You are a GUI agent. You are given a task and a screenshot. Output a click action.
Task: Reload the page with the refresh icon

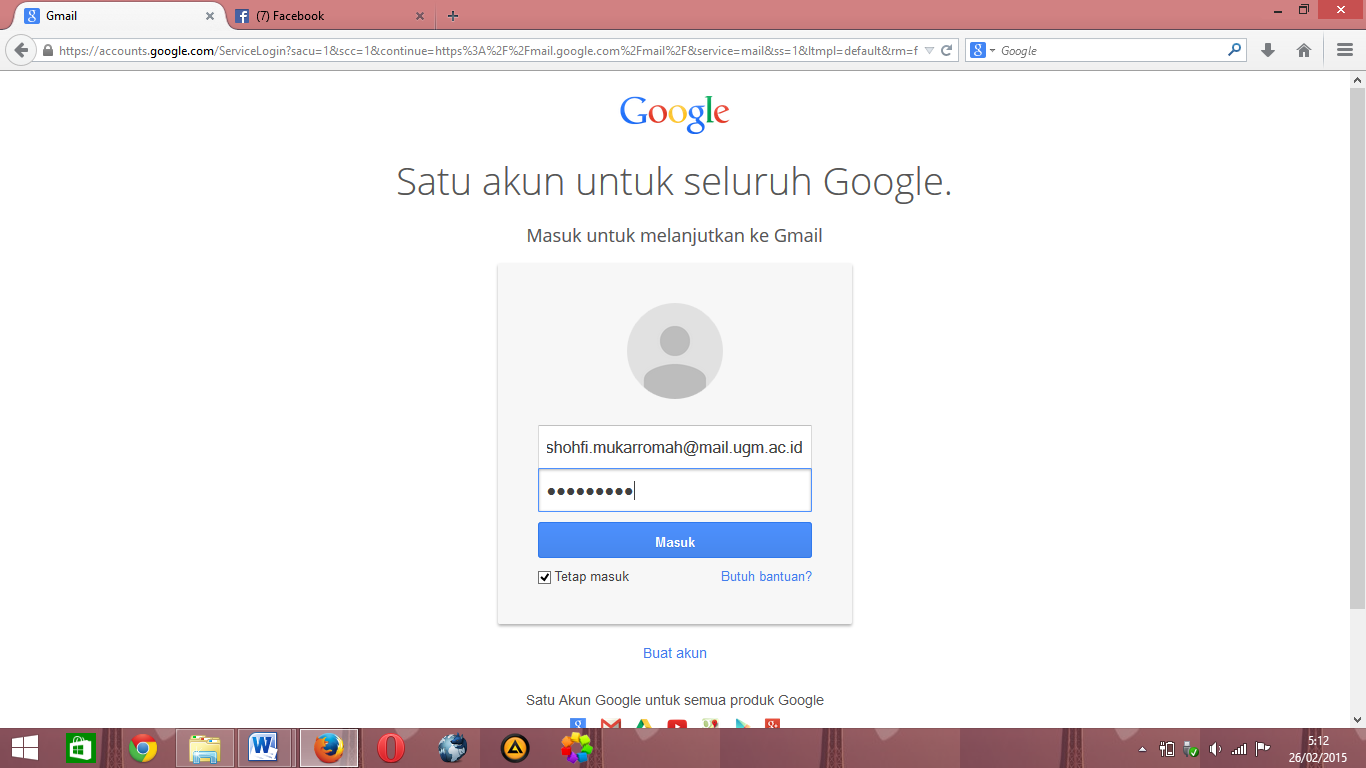pyautogui.click(x=946, y=50)
